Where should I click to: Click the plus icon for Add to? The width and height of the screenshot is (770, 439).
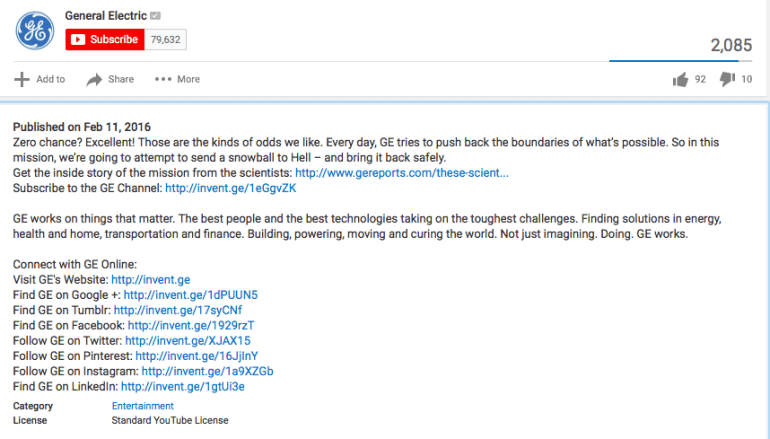coord(22,79)
